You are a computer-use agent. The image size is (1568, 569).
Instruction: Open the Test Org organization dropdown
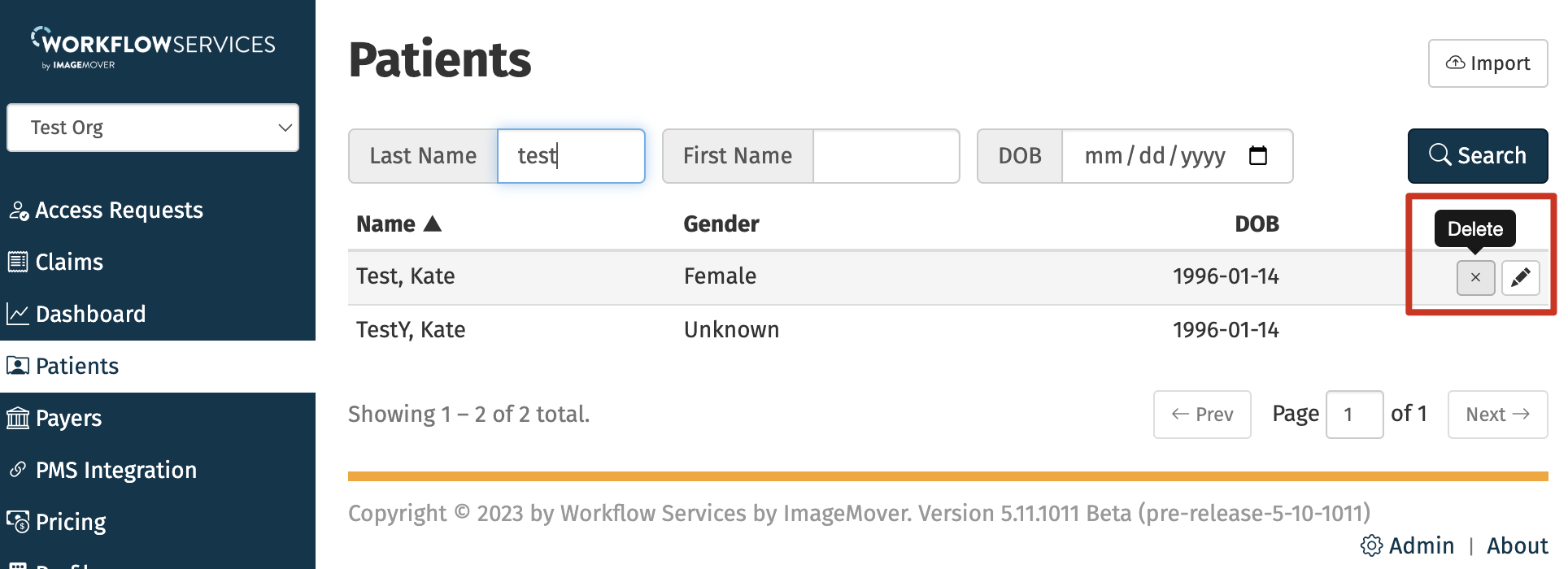(153, 128)
